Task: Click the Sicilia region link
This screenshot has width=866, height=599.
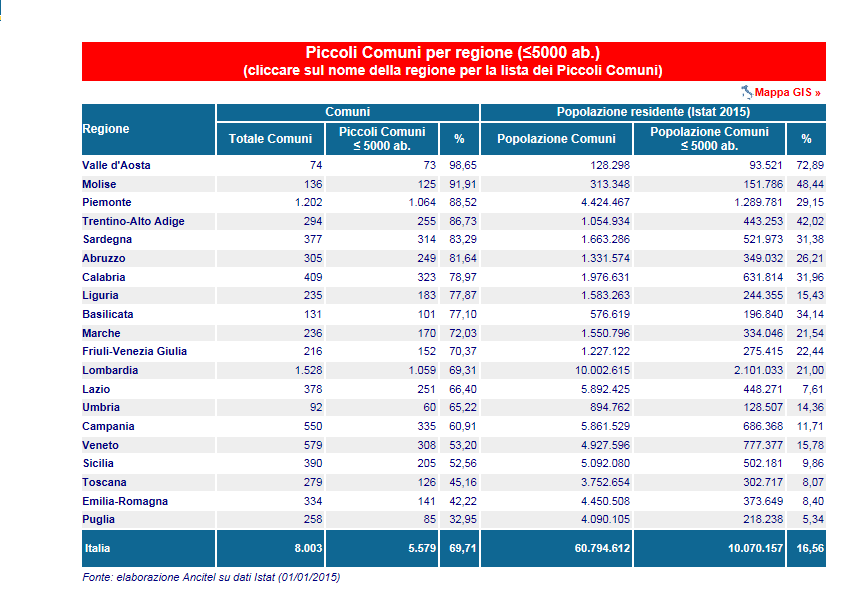Action: coord(98,463)
